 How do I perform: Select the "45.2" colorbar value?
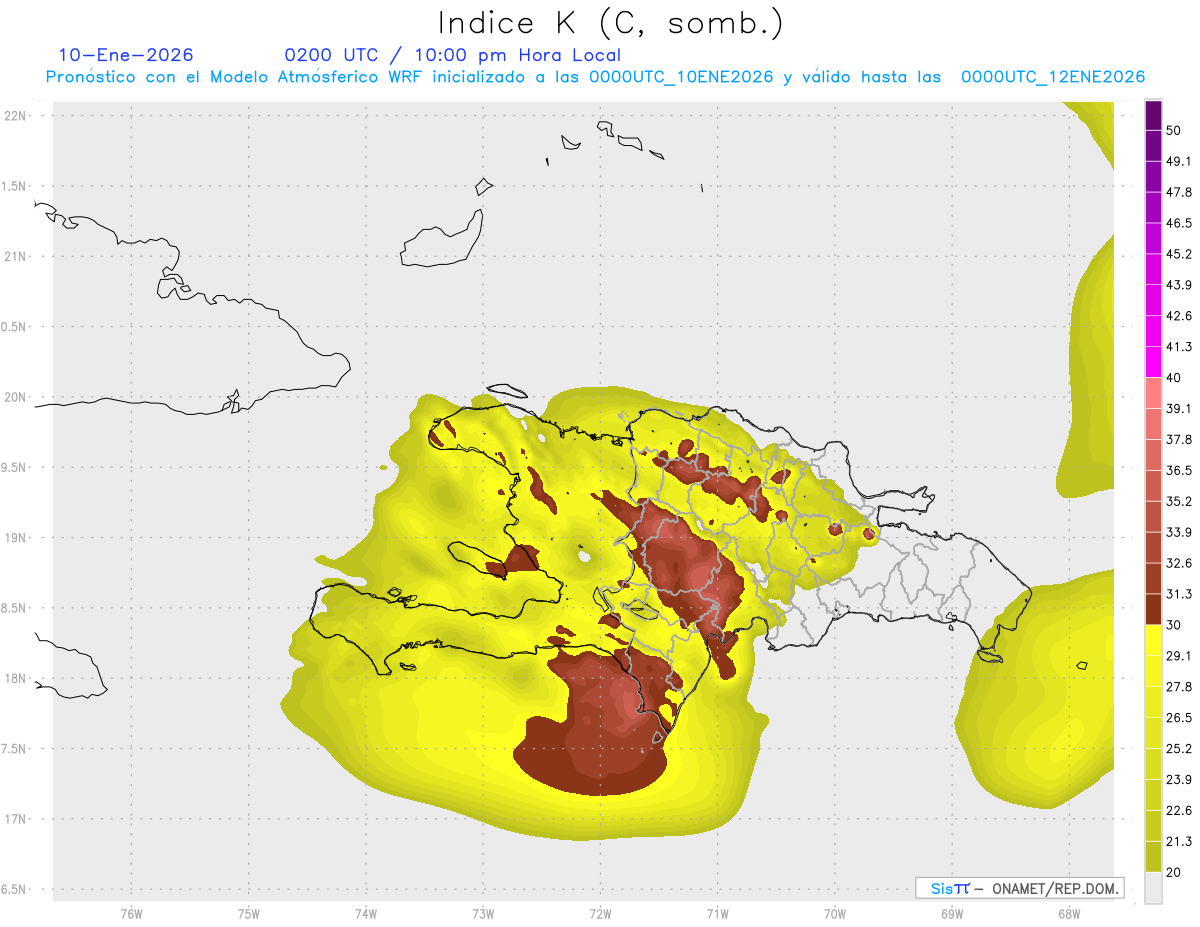[1179, 254]
